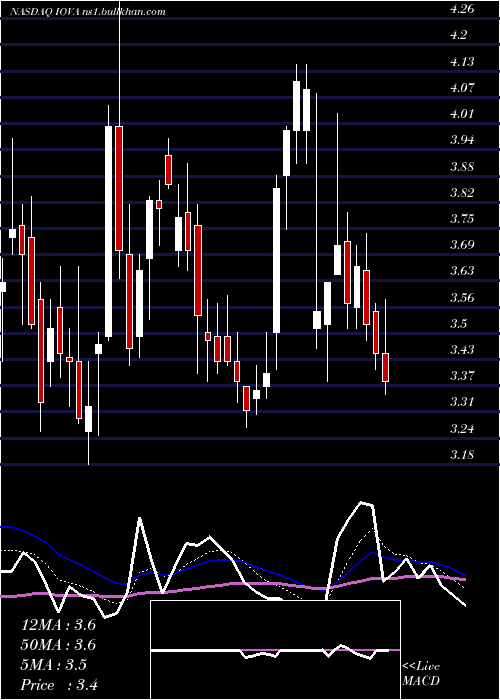The height and width of the screenshot is (700, 500).
Task: Click the 3.88 price axis label
Action: (x=462, y=167)
